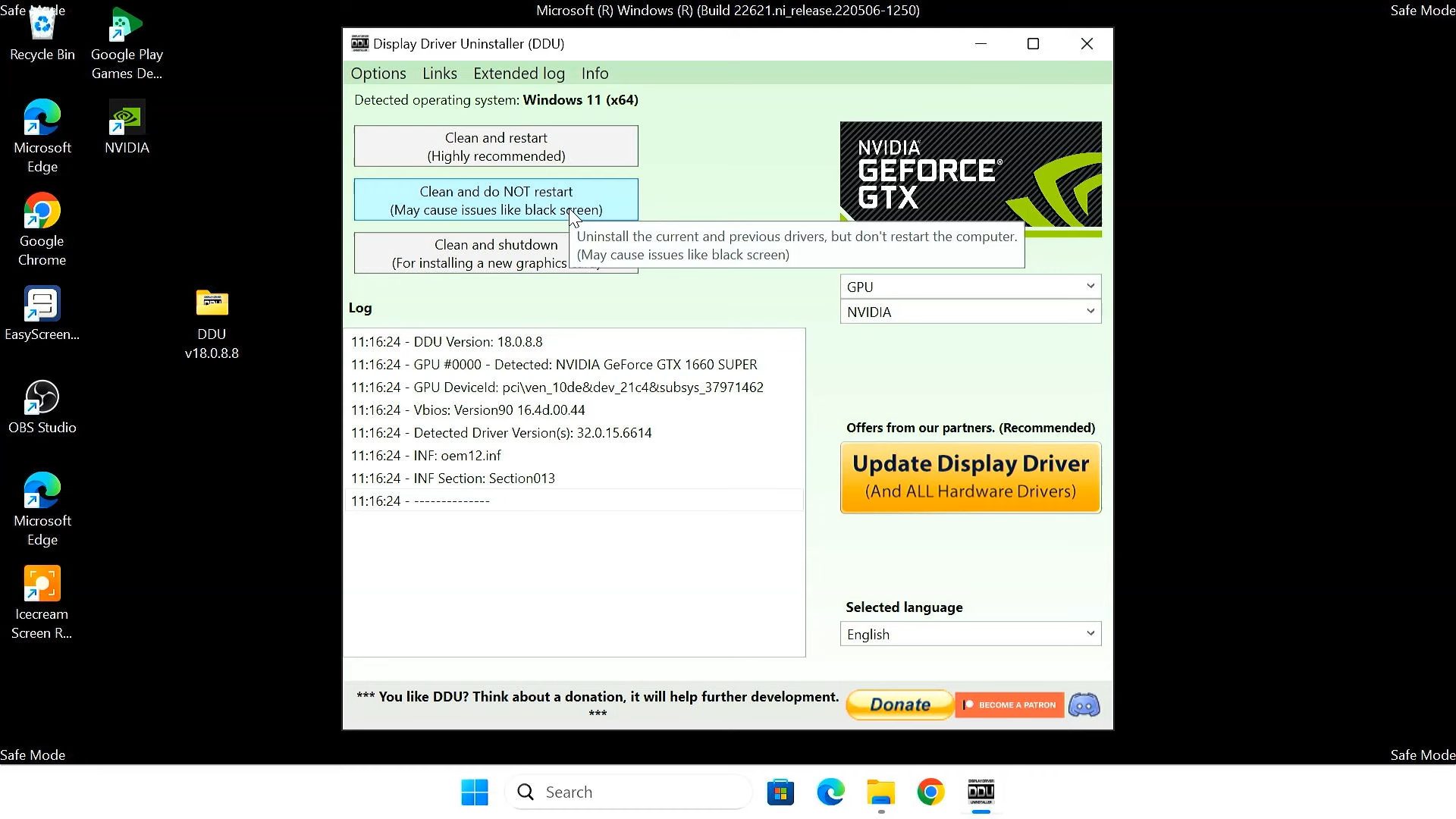The image size is (1456, 819).
Task: Close the Display Driver Uninstaller window
Action: [1087, 44]
